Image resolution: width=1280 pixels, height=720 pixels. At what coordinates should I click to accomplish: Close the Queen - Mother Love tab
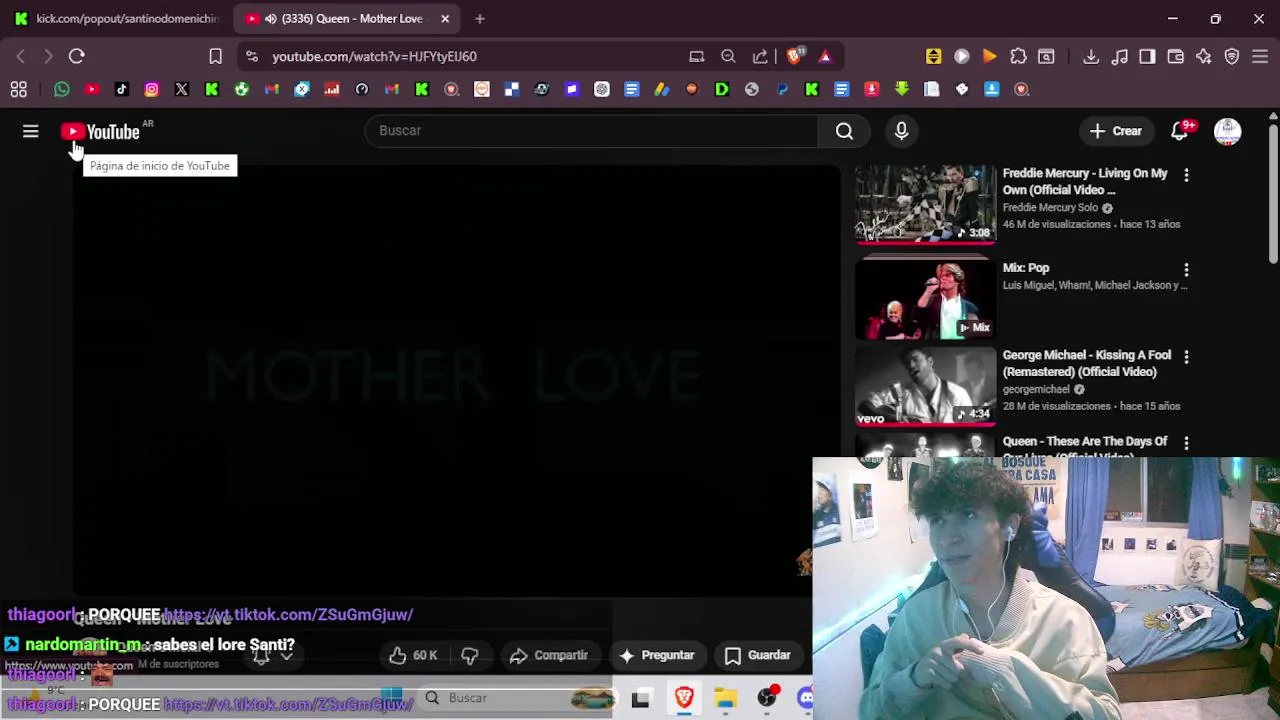(445, 19)
